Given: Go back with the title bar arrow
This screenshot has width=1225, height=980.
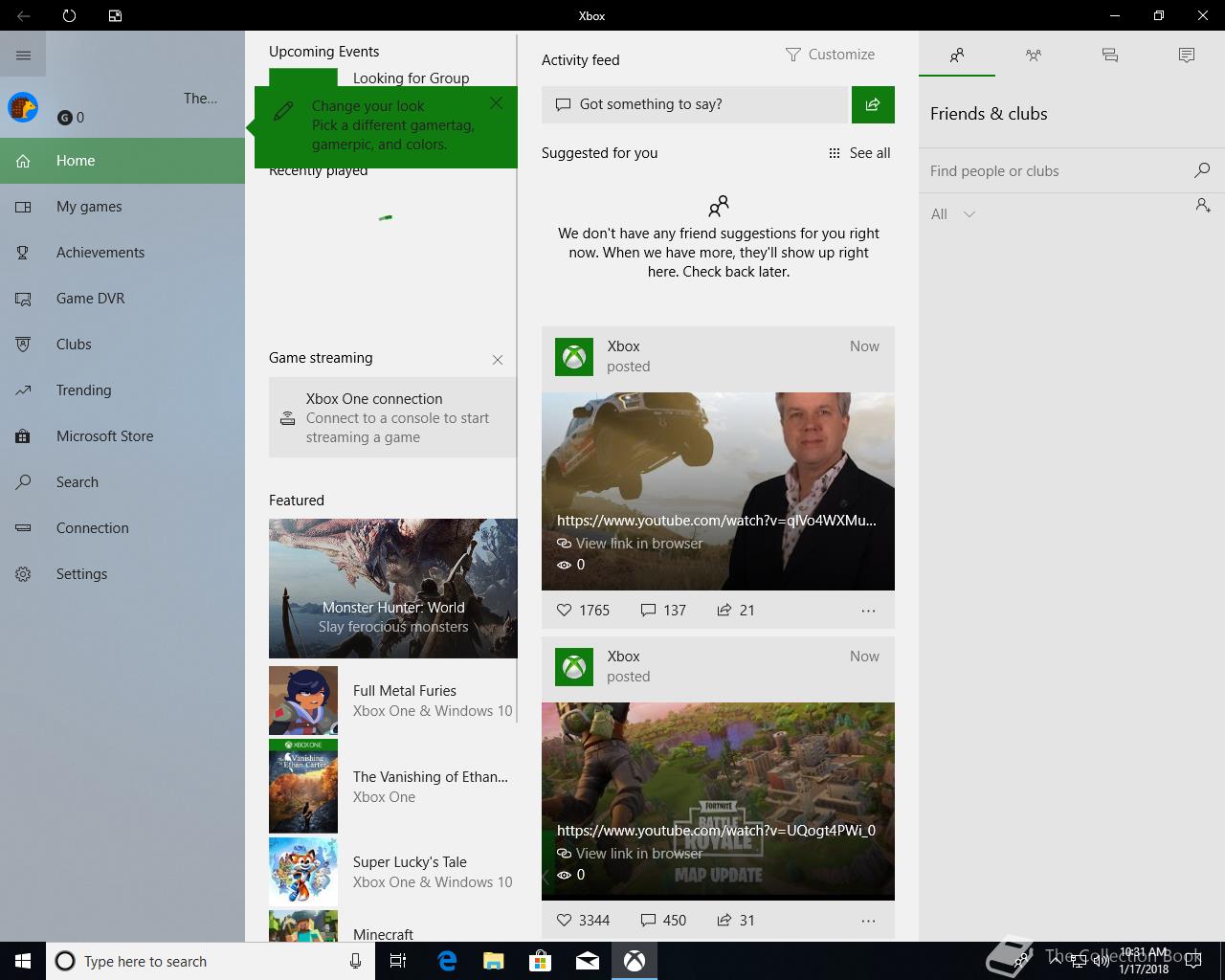Looking at the screenshot, I should (23, 15).
